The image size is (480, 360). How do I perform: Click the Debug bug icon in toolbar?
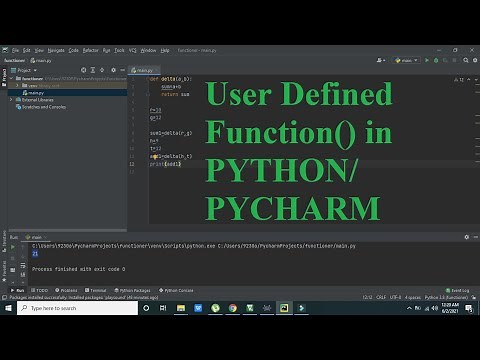tap(436, 60)
